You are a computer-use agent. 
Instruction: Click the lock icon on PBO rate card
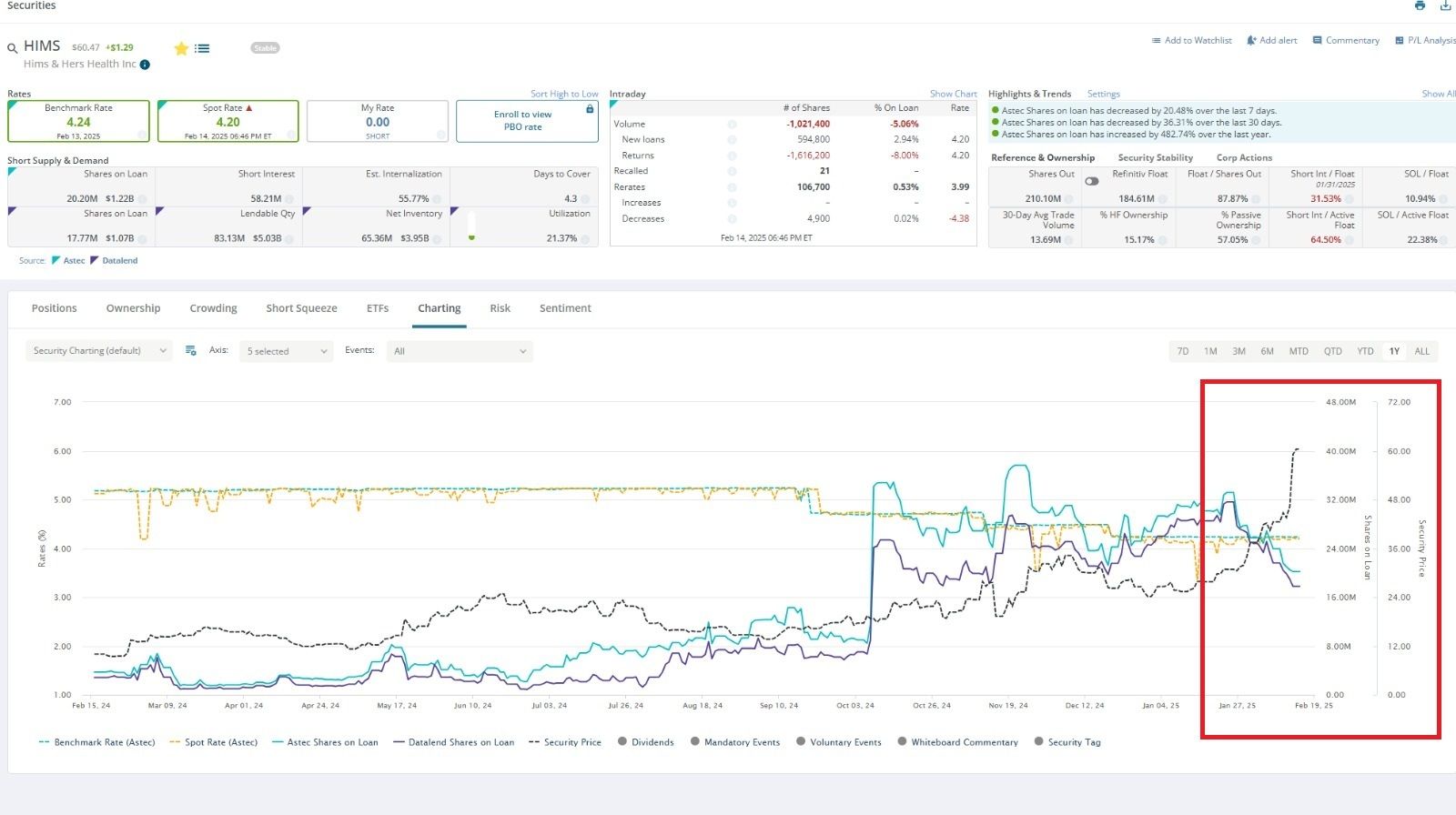(590, 108)
